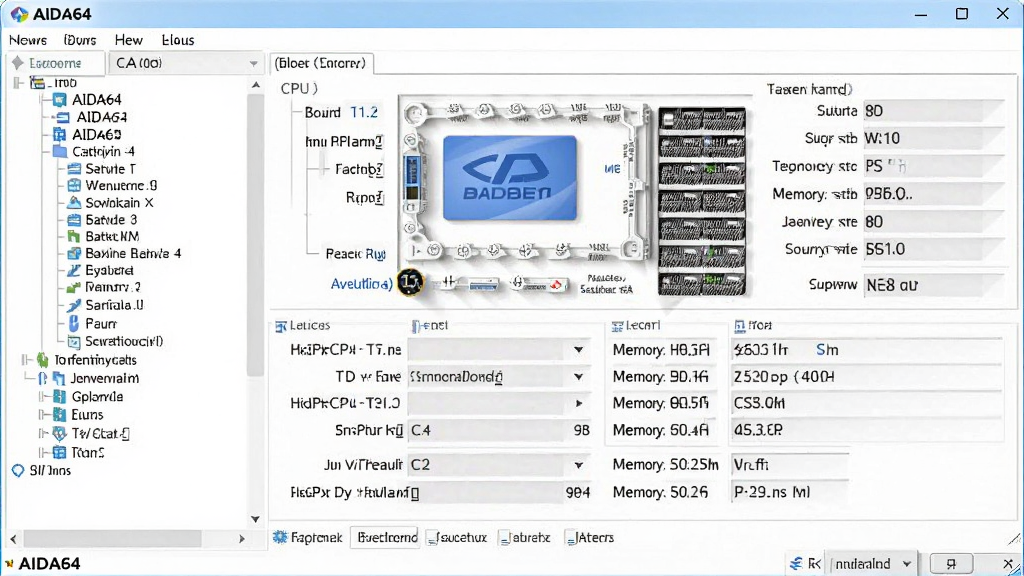
Task: Click the Letices column header icon
Action: point(281,326)
